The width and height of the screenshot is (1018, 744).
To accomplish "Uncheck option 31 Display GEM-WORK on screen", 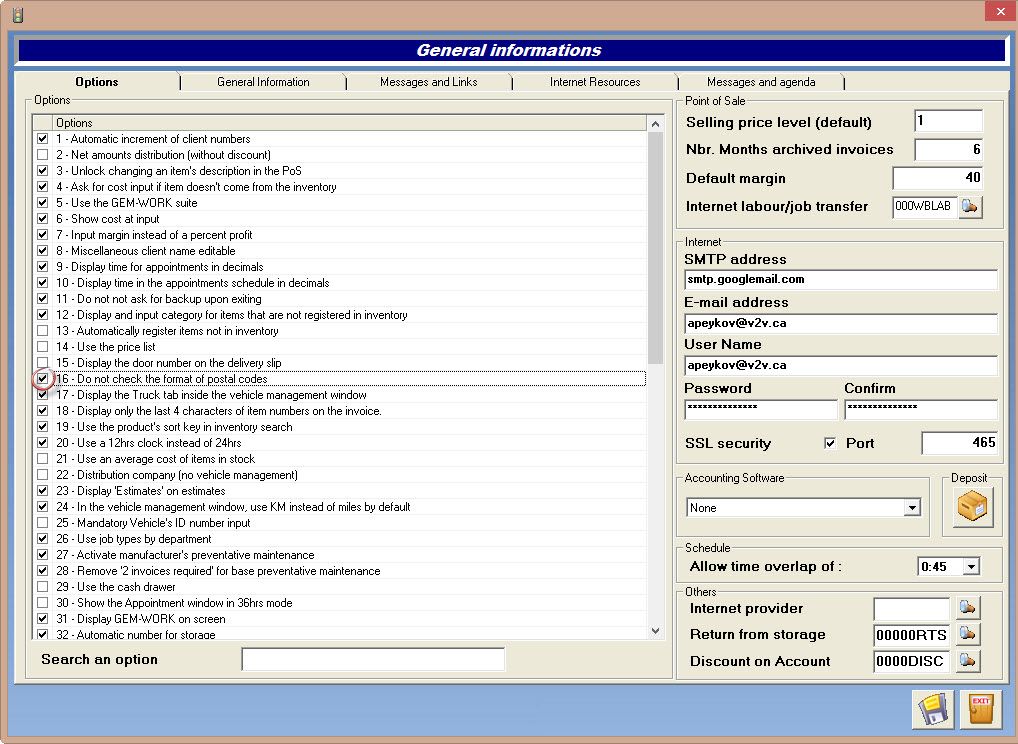I will point(42,619).
